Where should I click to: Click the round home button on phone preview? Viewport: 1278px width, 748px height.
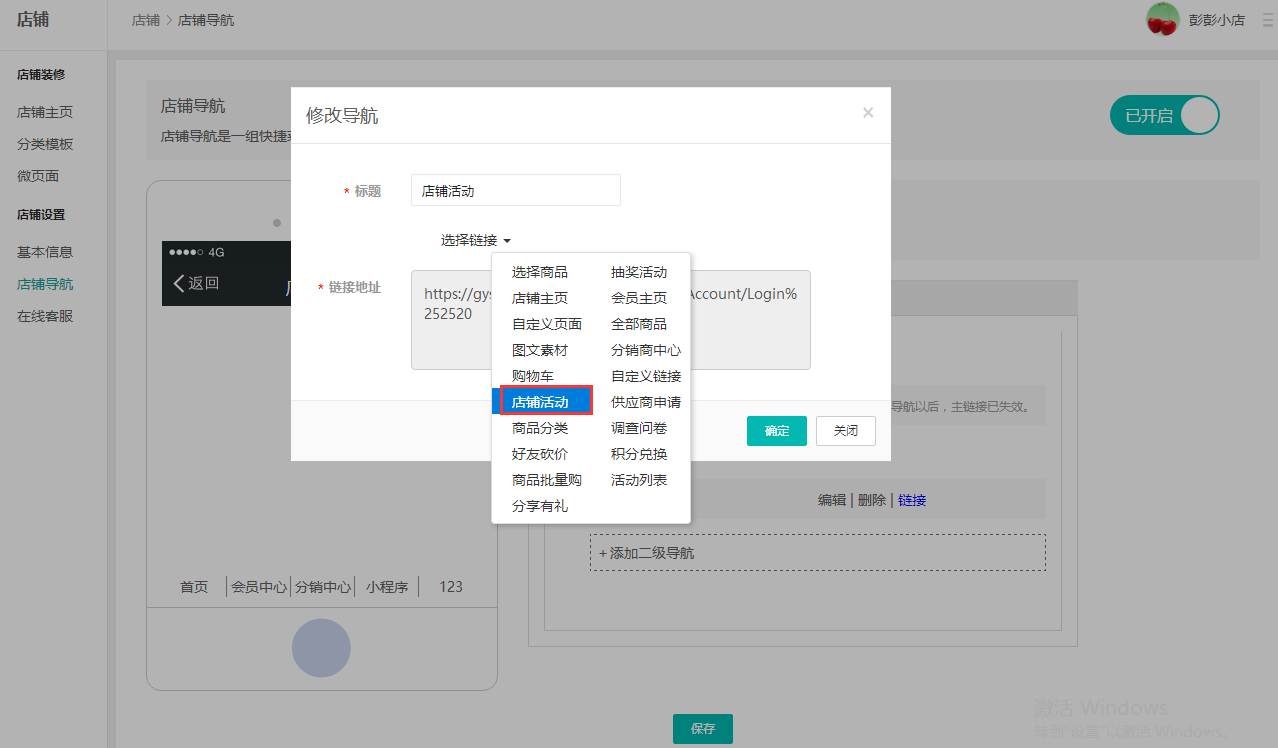click(x=321, y=648)
